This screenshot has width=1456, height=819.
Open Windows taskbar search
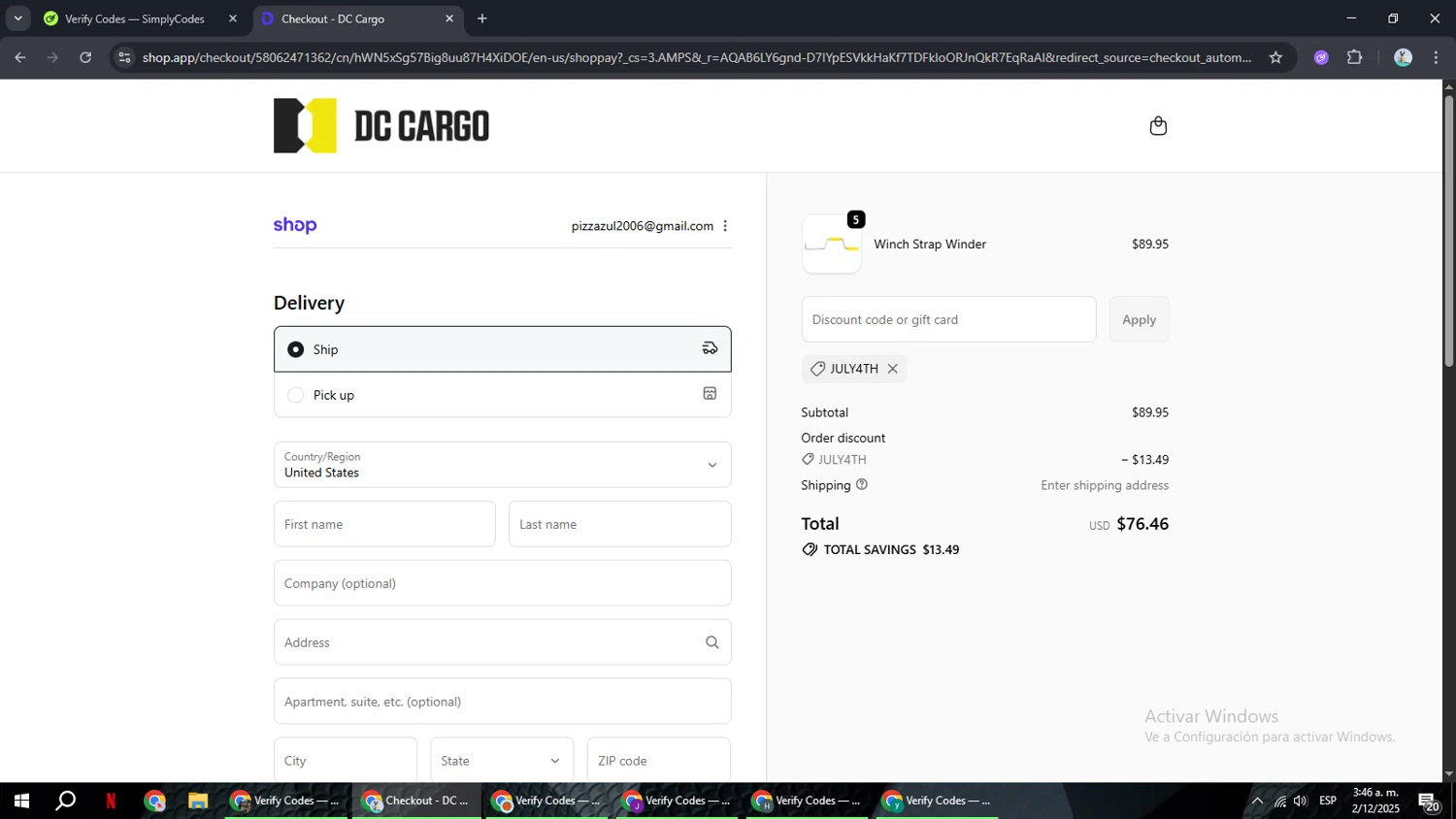coord(66,801)
